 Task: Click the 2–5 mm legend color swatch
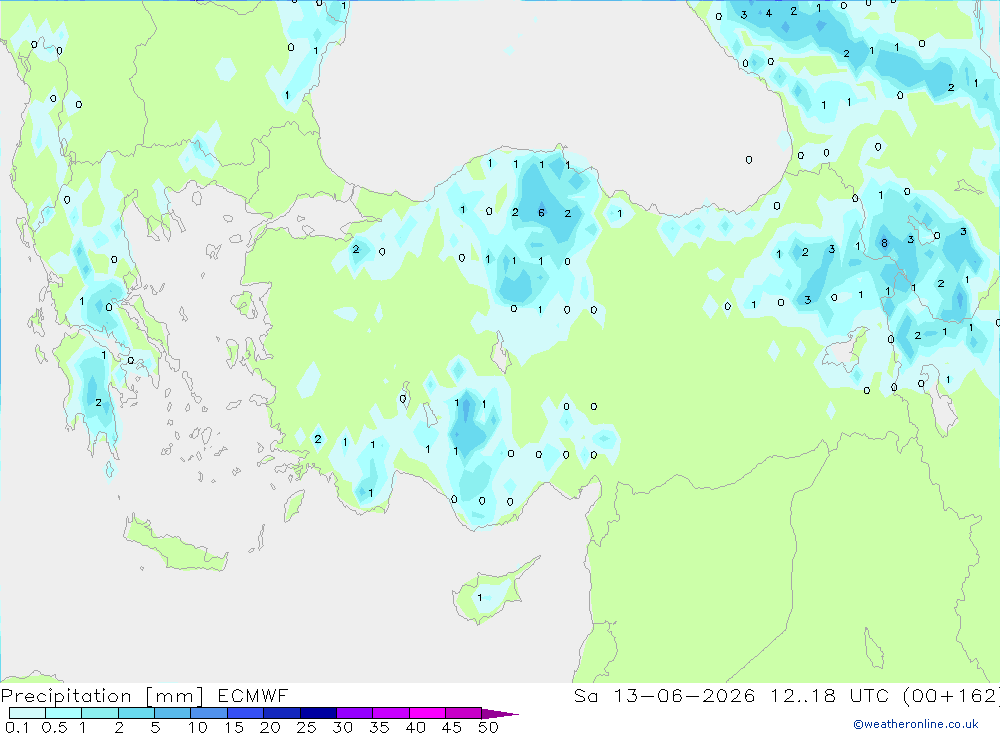pos(136,713)
